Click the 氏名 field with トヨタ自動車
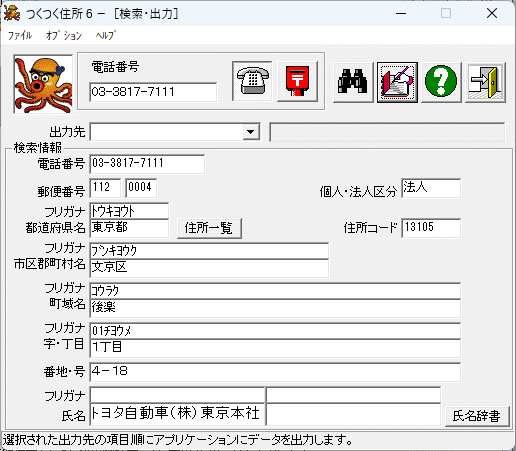The height and width of the screenshot is (451, 516). pyautogui.click(x=177, y=414)
